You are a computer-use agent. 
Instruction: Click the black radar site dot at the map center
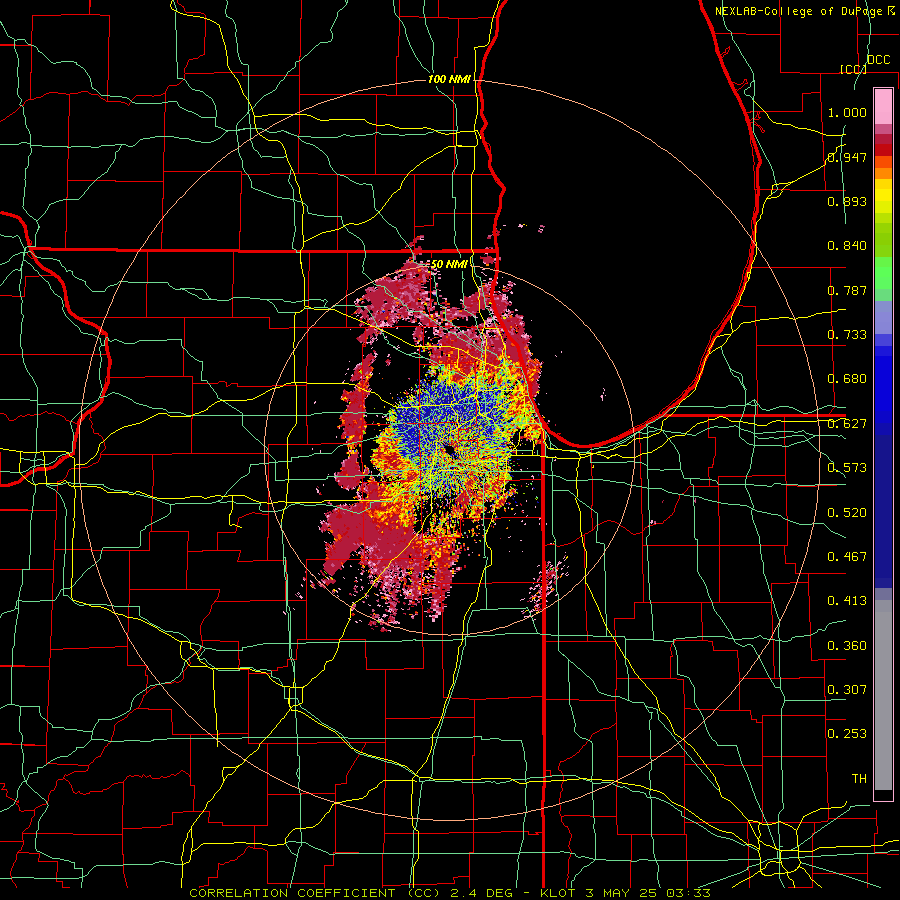point(451,452)
